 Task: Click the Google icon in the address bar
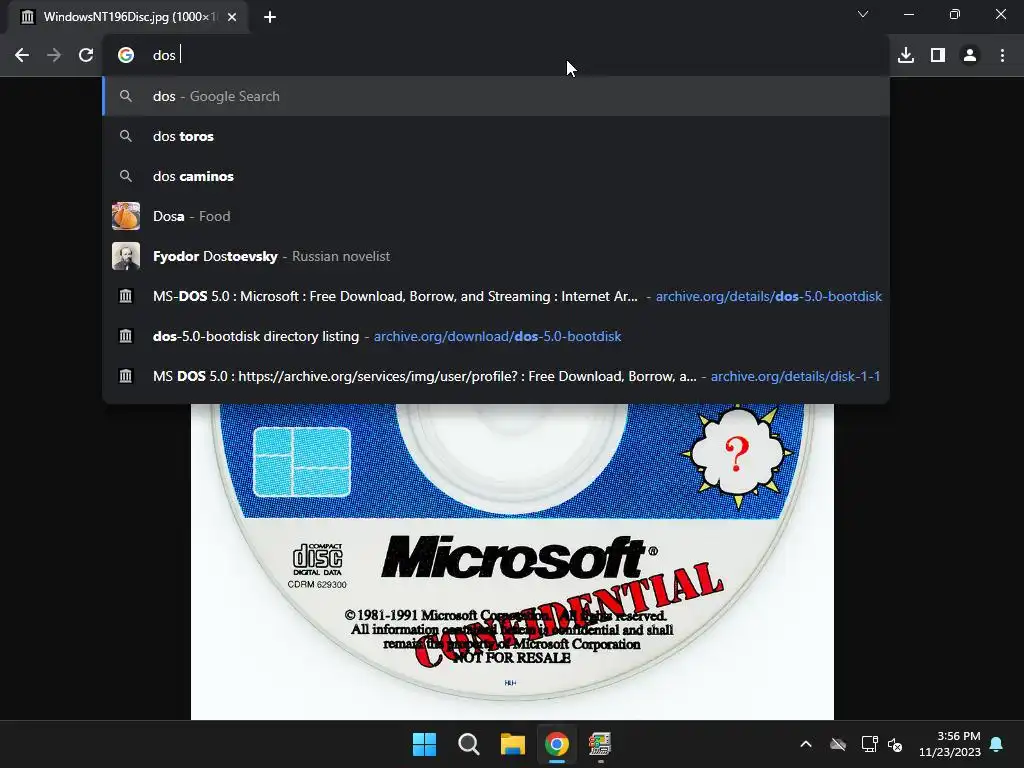pos(126,56)
